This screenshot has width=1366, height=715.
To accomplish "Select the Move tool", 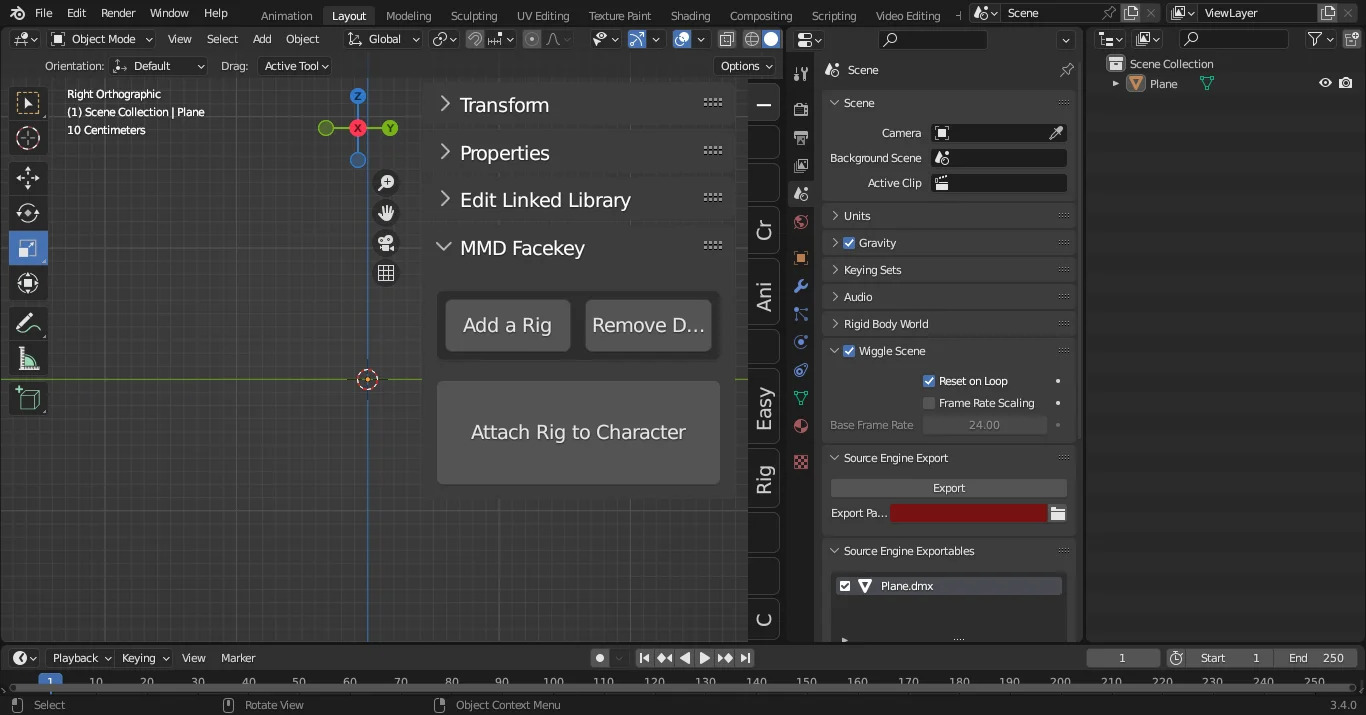I will [28, 178].
